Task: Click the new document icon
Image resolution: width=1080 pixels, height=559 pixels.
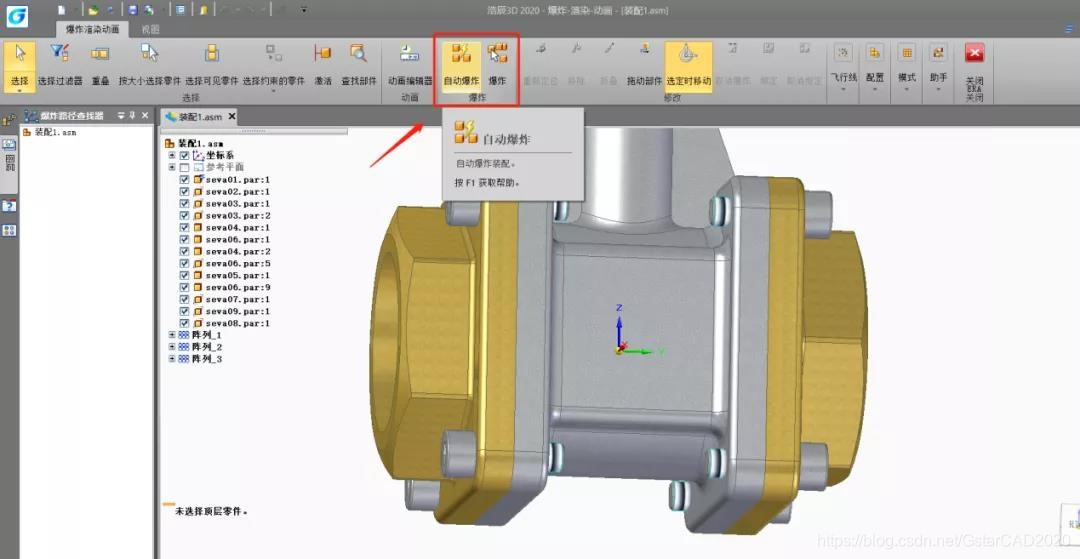Action: (x=62, y=10)
